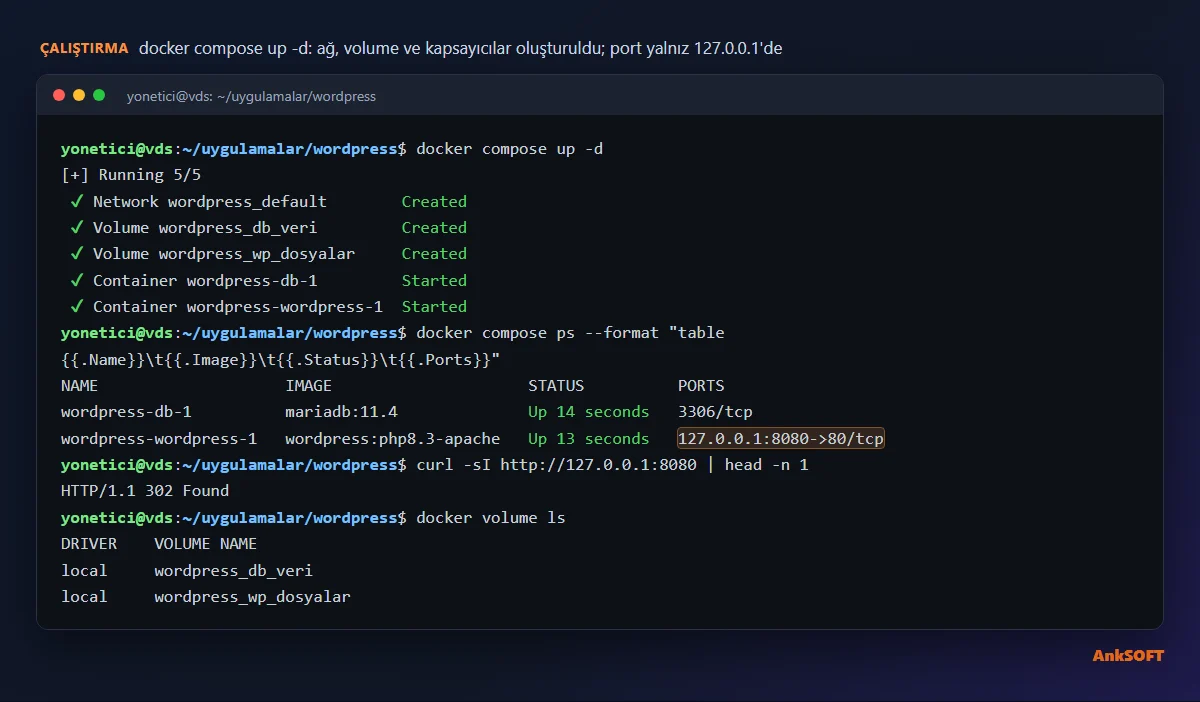The width and height of the screenshot is (1200, 702).
Task: Click the checkmark beside Volume wordpress_wp_dosyalar
Action: 76,254
